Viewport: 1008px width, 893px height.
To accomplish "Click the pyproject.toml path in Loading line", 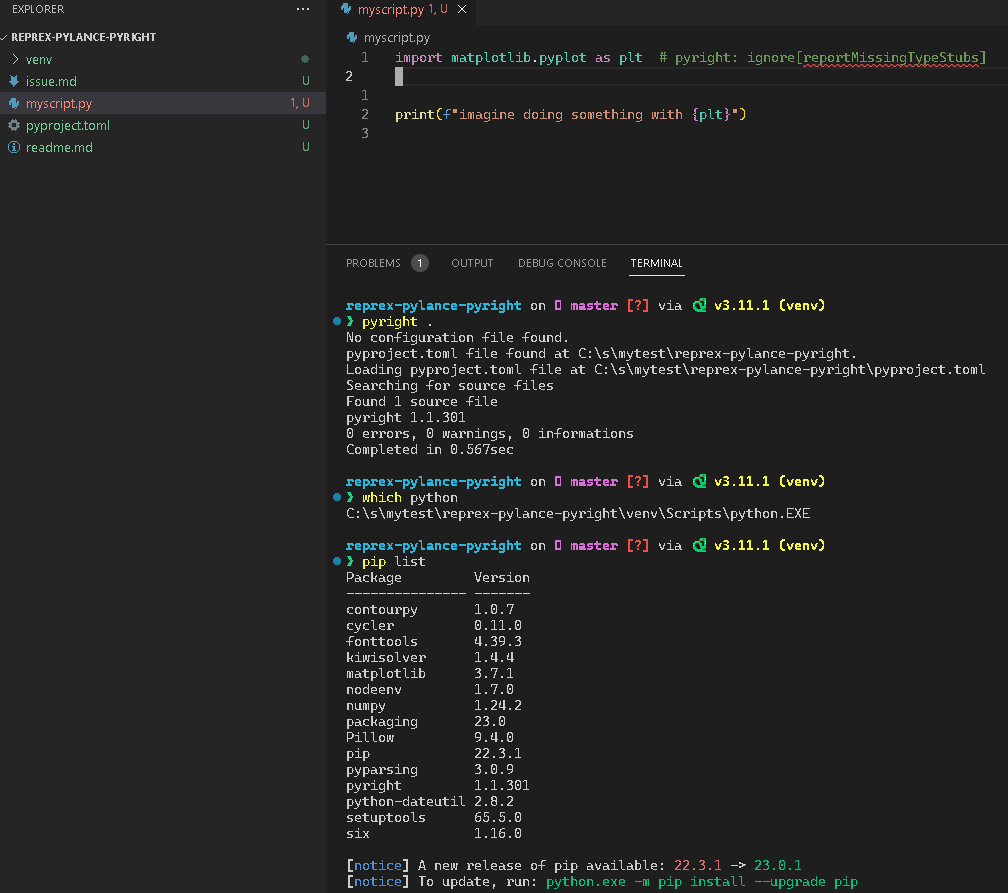I will pos(789,370).
